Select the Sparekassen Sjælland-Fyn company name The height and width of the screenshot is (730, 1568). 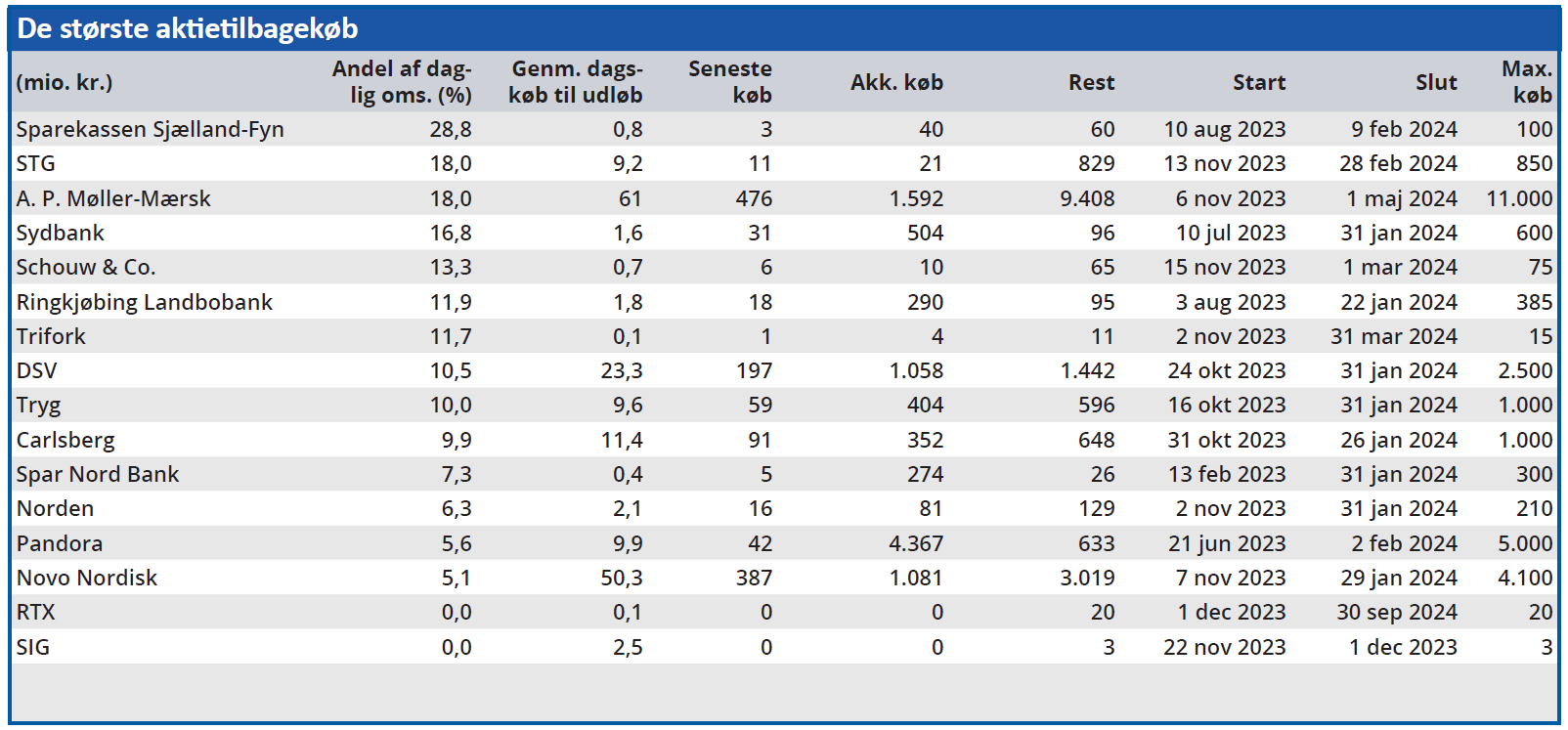[150, 129]
